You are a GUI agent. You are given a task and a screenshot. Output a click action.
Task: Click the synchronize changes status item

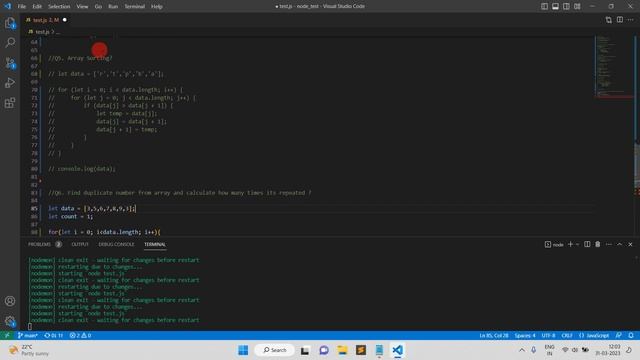(x=53, y=336)
